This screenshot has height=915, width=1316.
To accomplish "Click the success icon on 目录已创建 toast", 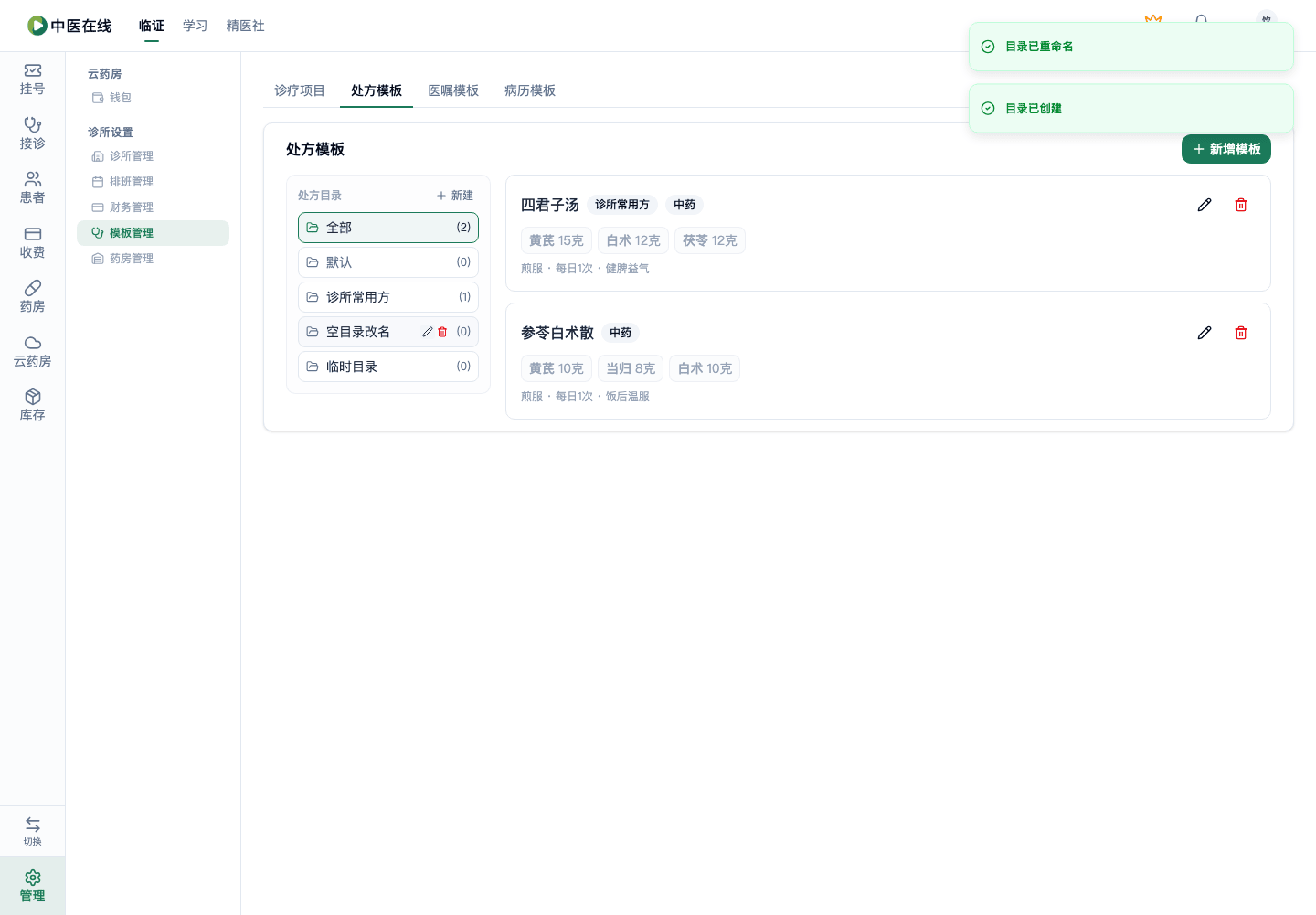I will pos(988,109).
